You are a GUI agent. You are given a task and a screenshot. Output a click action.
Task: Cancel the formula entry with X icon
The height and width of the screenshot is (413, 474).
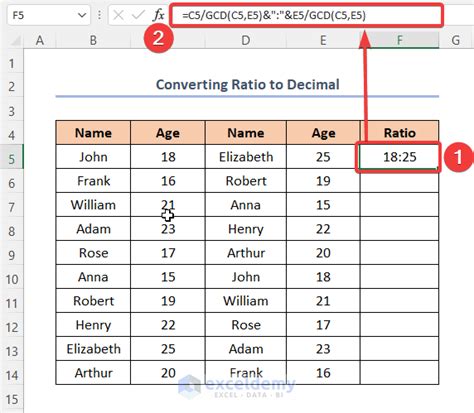coord(118,15)
